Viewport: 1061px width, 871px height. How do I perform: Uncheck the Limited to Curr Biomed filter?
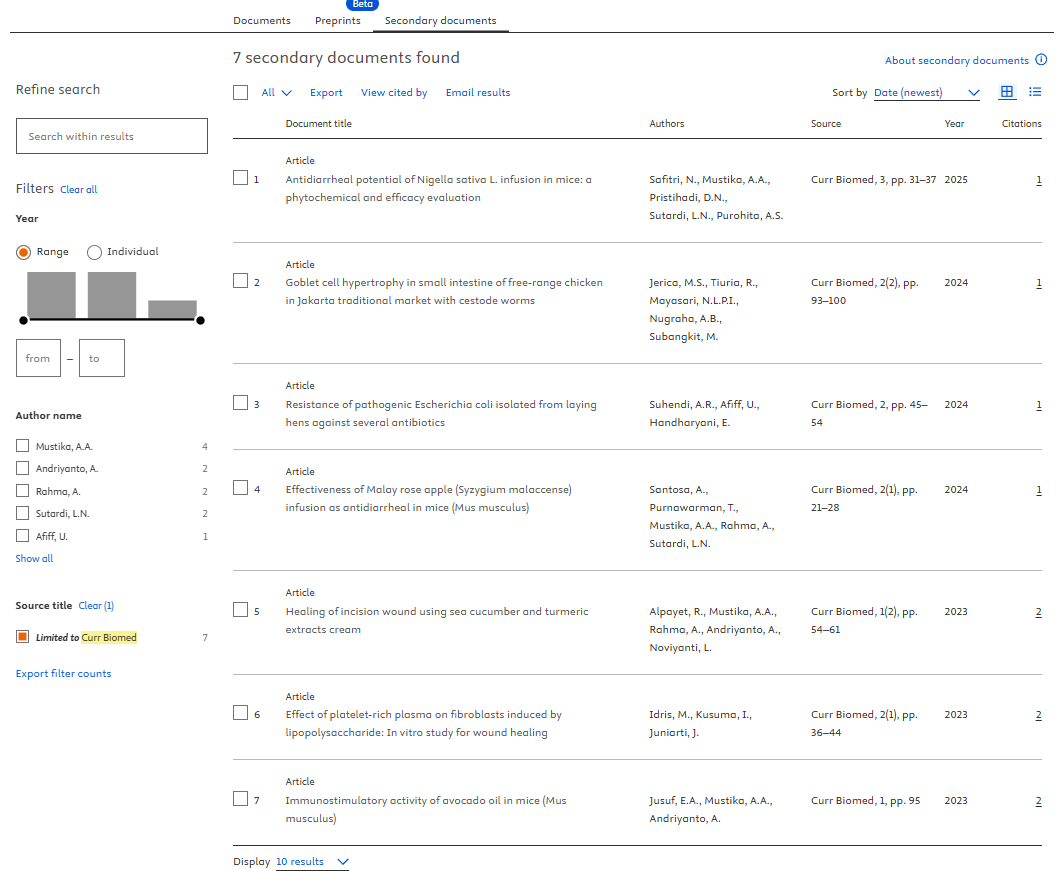(23, 637)
